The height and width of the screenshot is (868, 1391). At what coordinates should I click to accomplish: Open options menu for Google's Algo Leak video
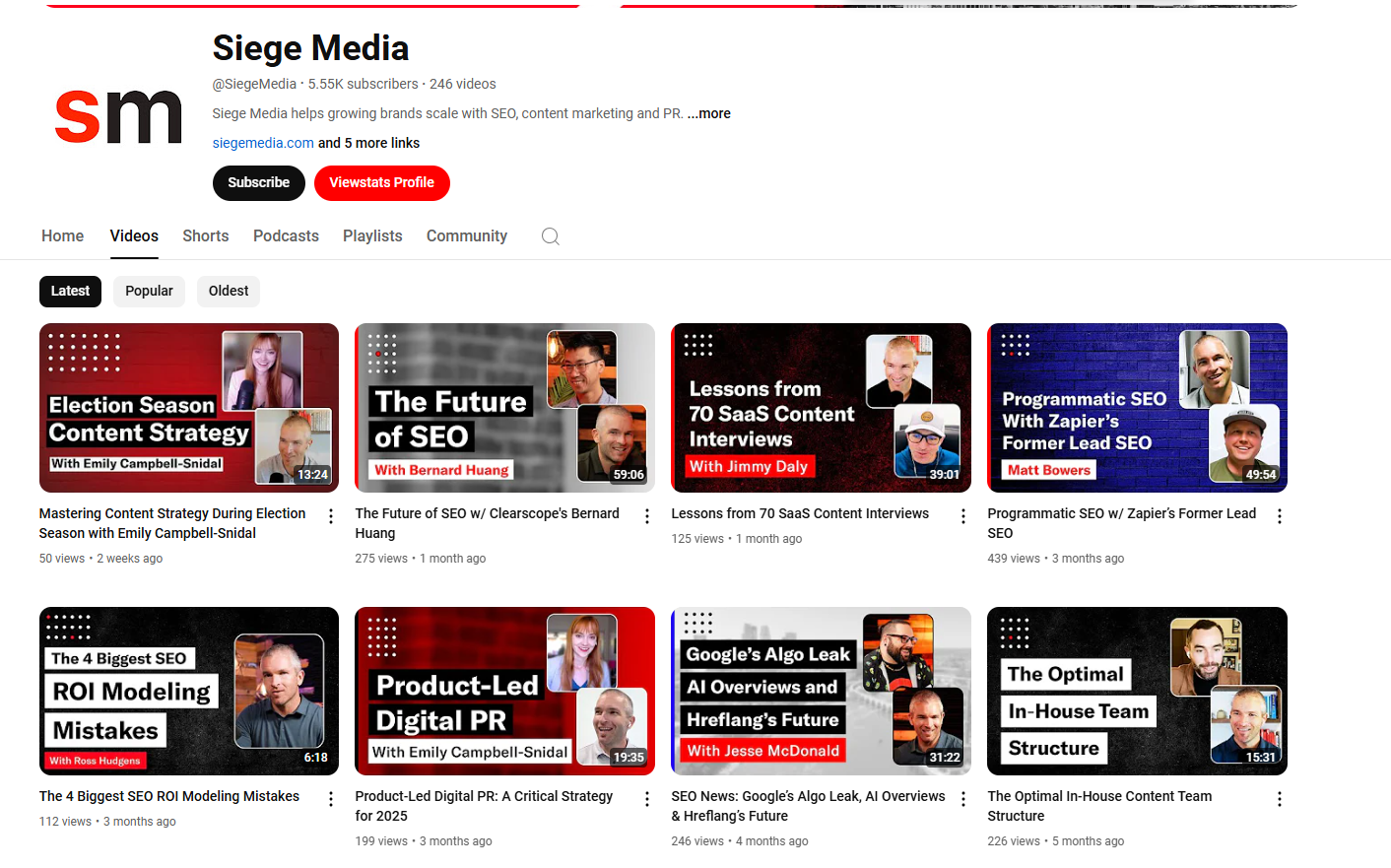963,799
